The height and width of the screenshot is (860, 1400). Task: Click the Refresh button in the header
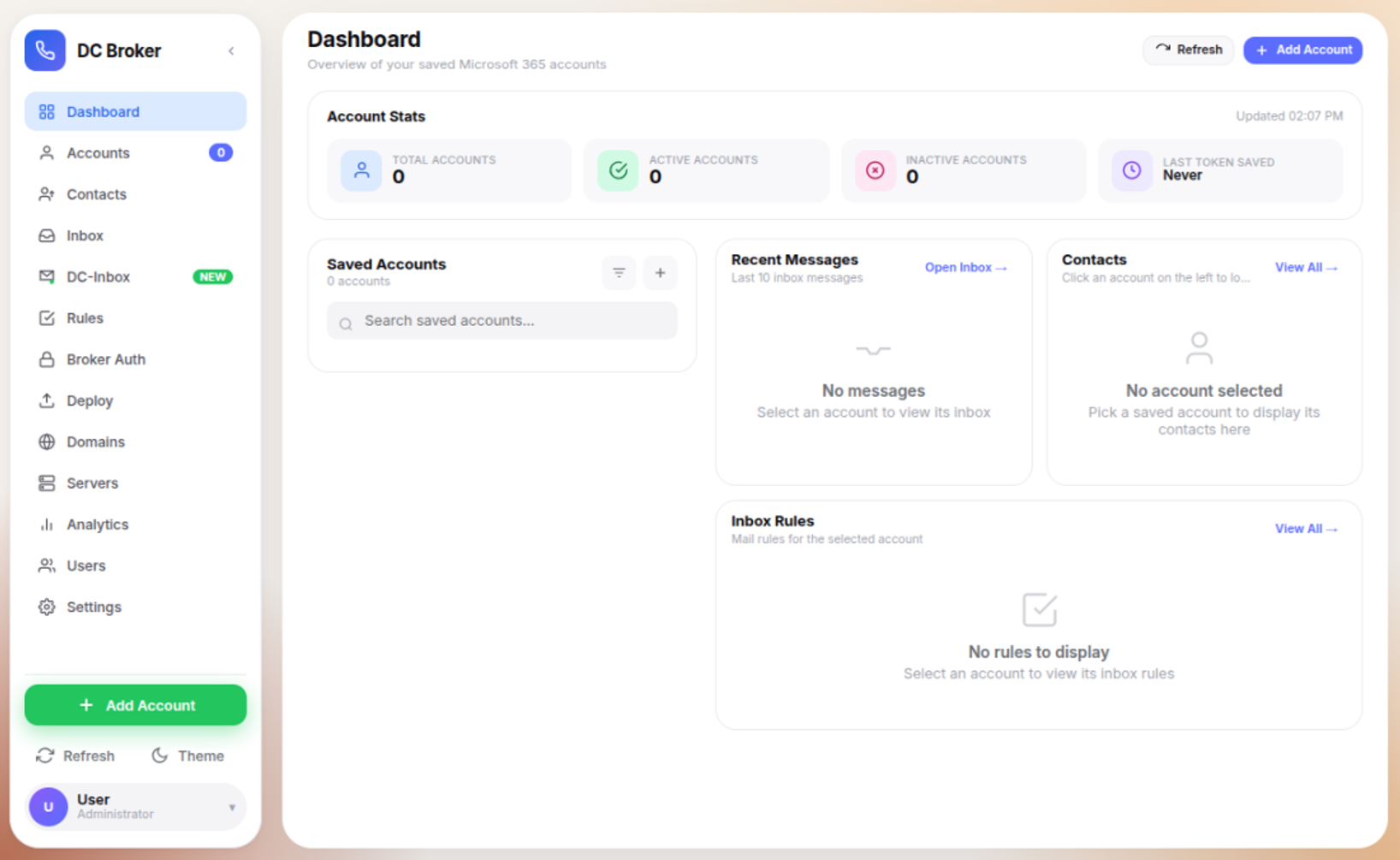click(1188, 50)
